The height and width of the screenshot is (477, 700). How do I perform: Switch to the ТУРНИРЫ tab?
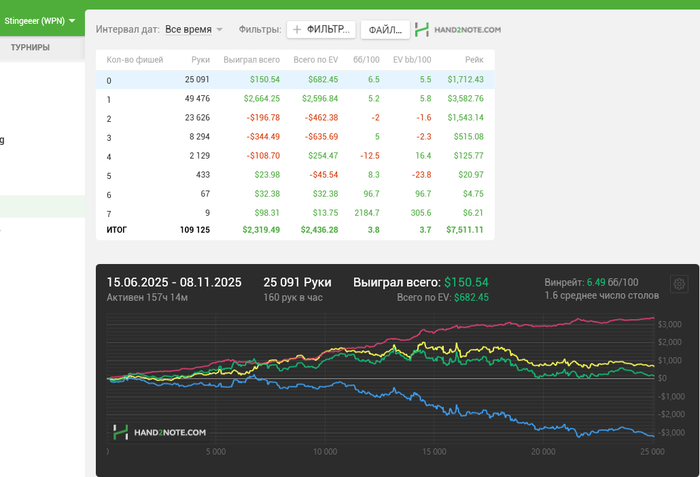31,48
